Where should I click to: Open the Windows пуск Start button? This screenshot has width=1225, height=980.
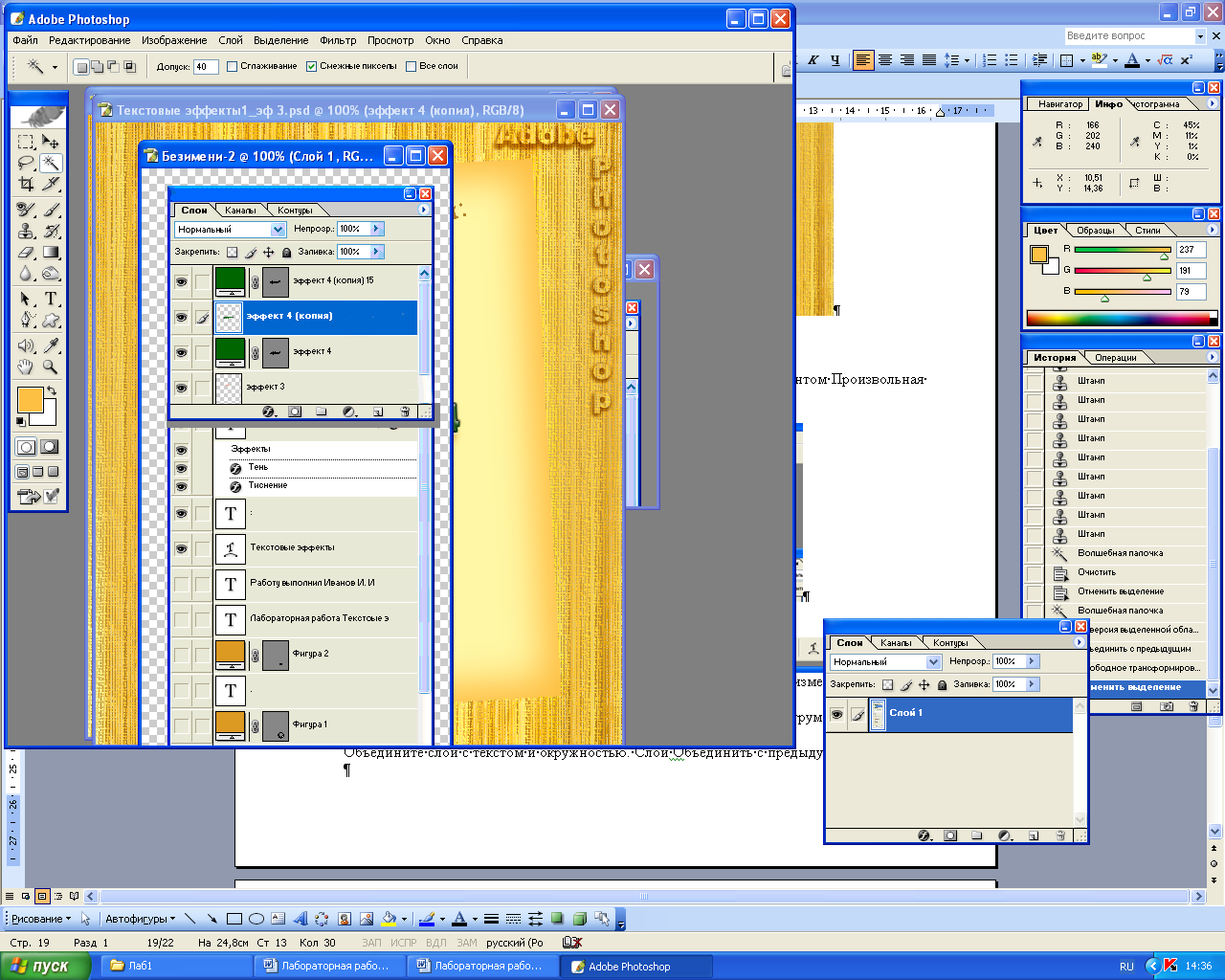pyautogui.click(x=45, y=966)
